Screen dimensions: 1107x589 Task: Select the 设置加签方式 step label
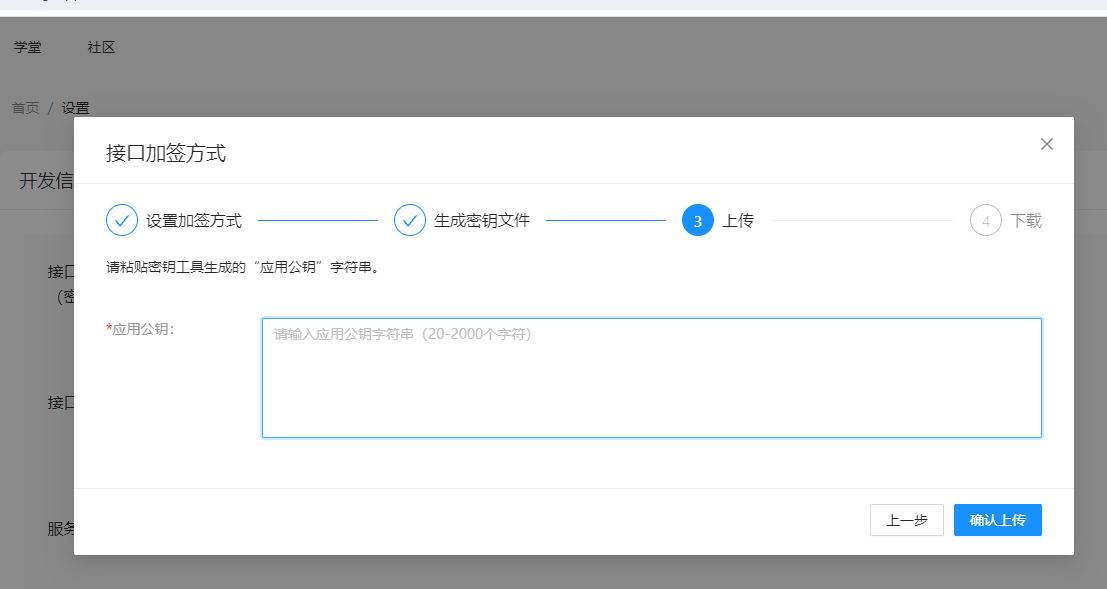click(x=194, y=221)
